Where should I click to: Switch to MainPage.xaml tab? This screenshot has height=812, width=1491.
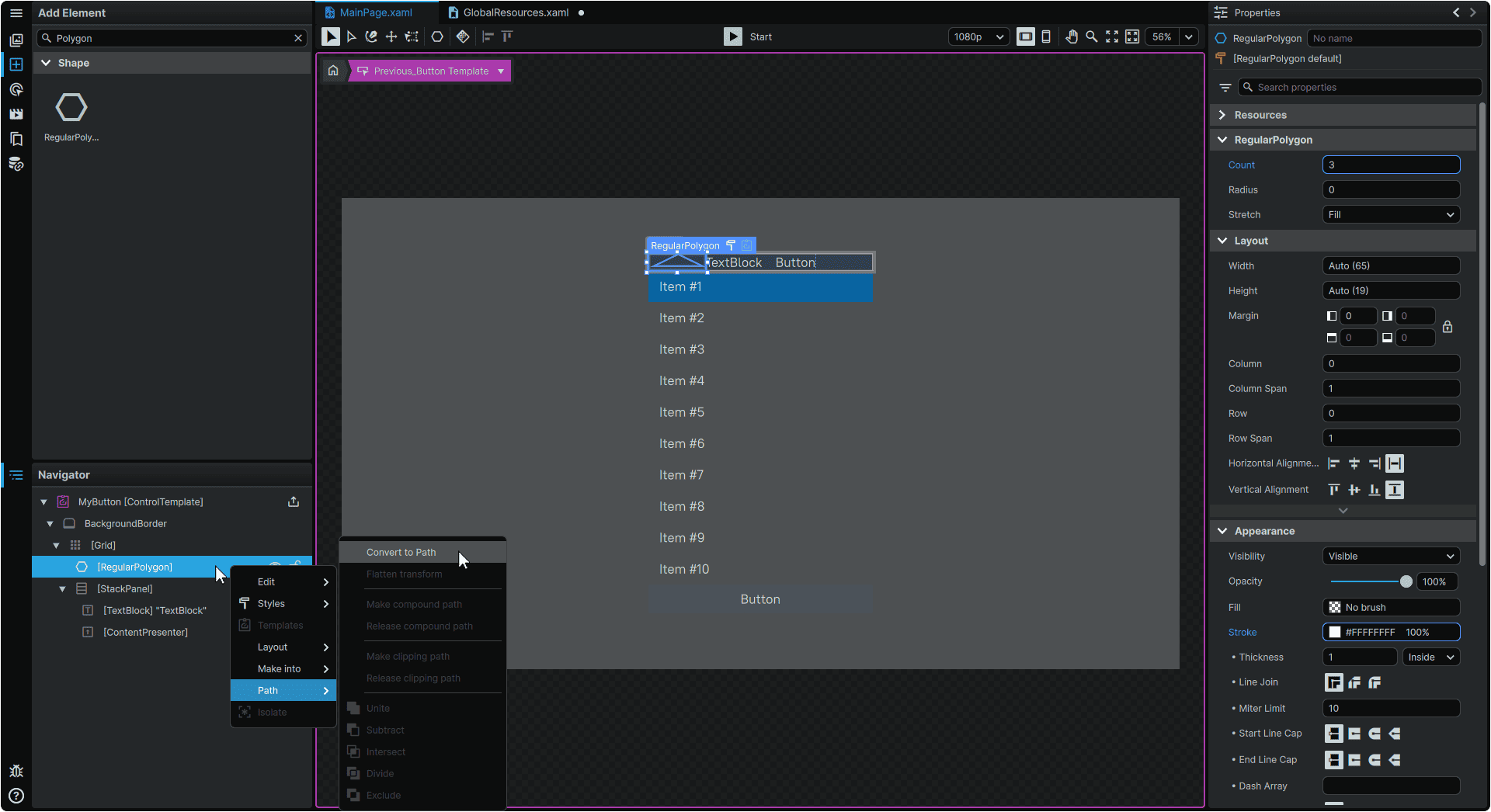click(x=376, y=12)
